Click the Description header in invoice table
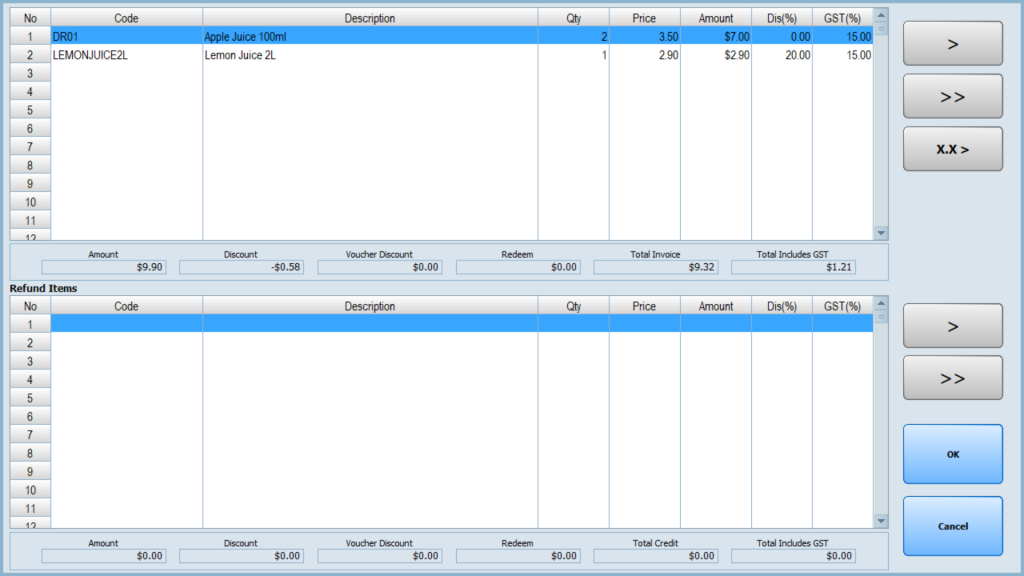 click(x=369, y=18)
